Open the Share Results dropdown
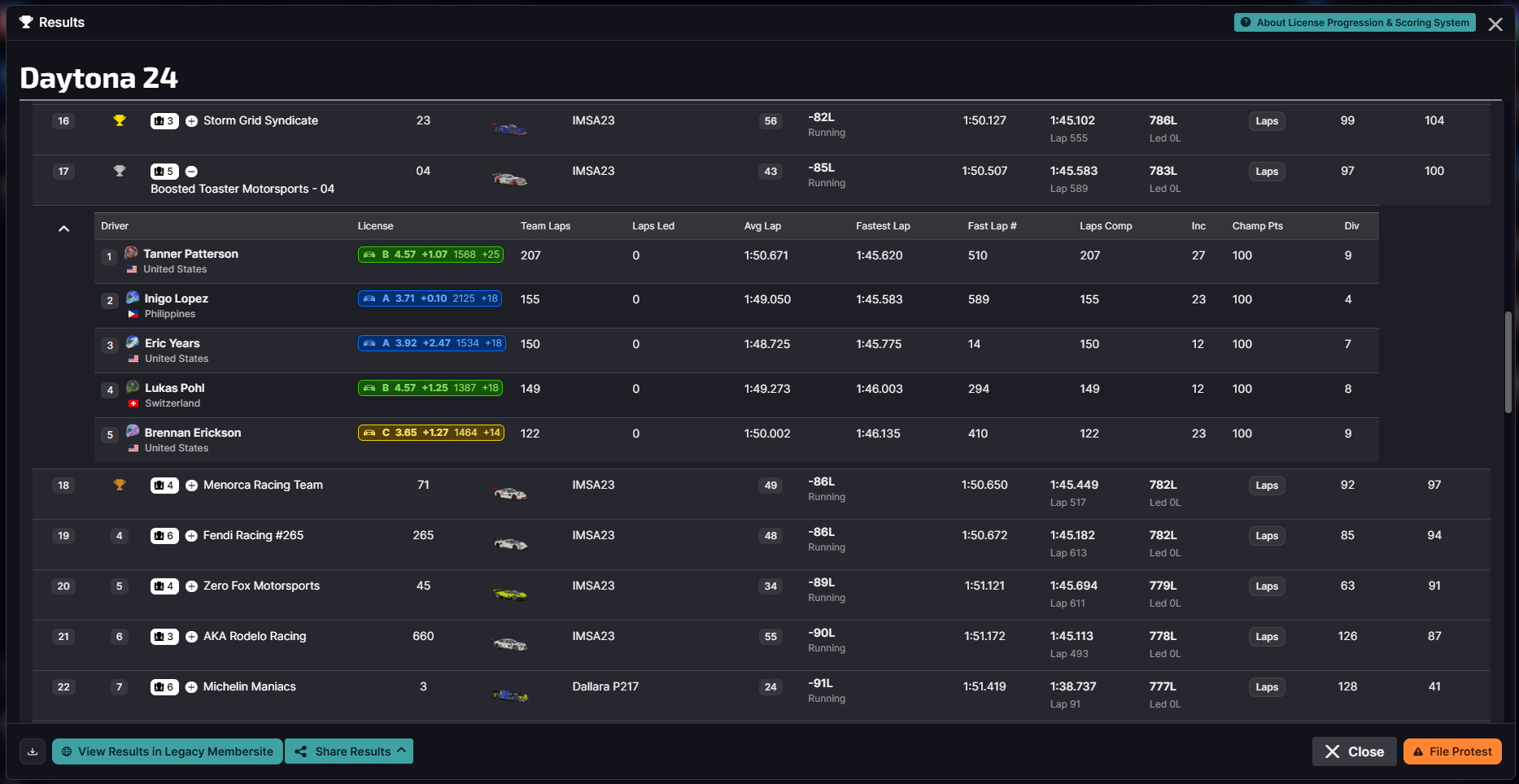The height and width of the screenshot is (784, 1519). coord(349,751)
